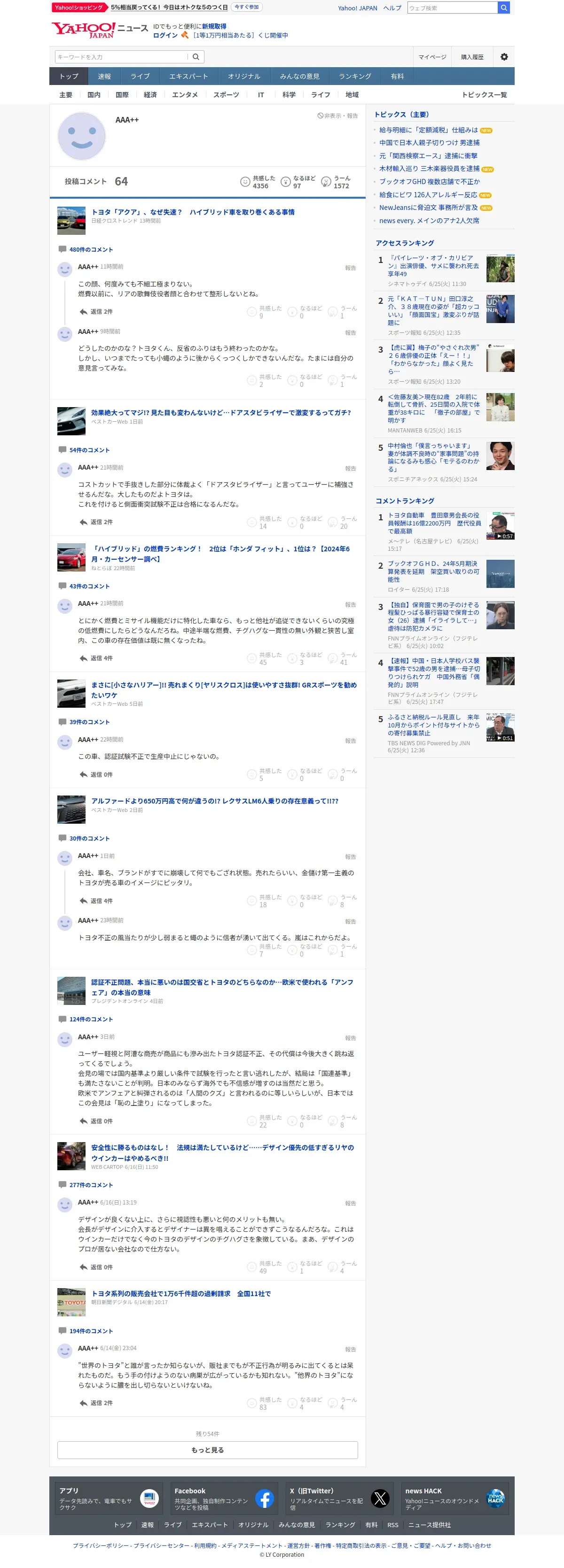The width and height of the screenshot is (564, 1568).
Task: Open the red Prius article thumbnail
Action: [71, 557]
